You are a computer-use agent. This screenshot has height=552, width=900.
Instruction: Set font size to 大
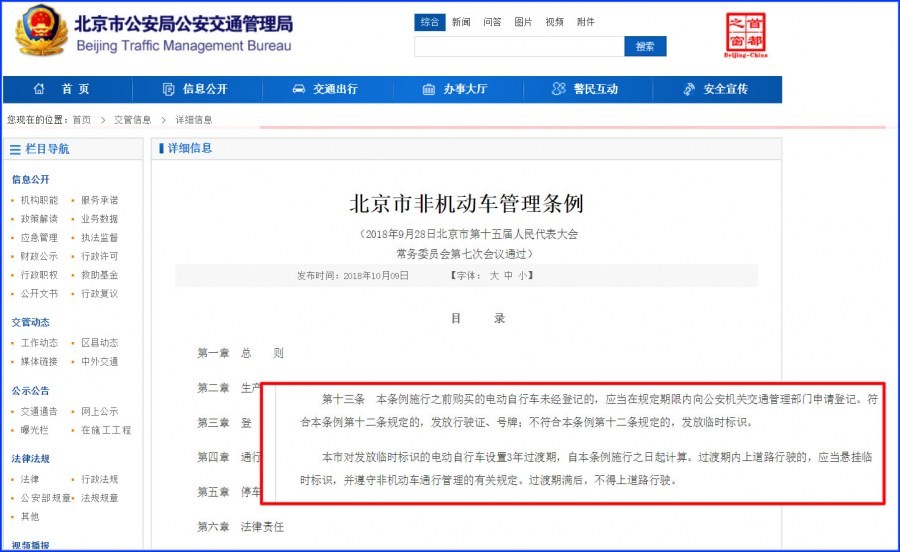(x=493, y=275)
